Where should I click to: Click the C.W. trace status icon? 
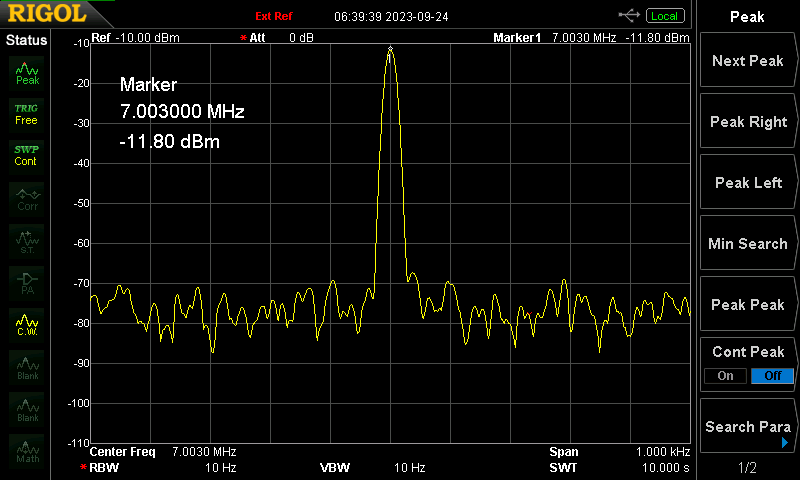27,325
